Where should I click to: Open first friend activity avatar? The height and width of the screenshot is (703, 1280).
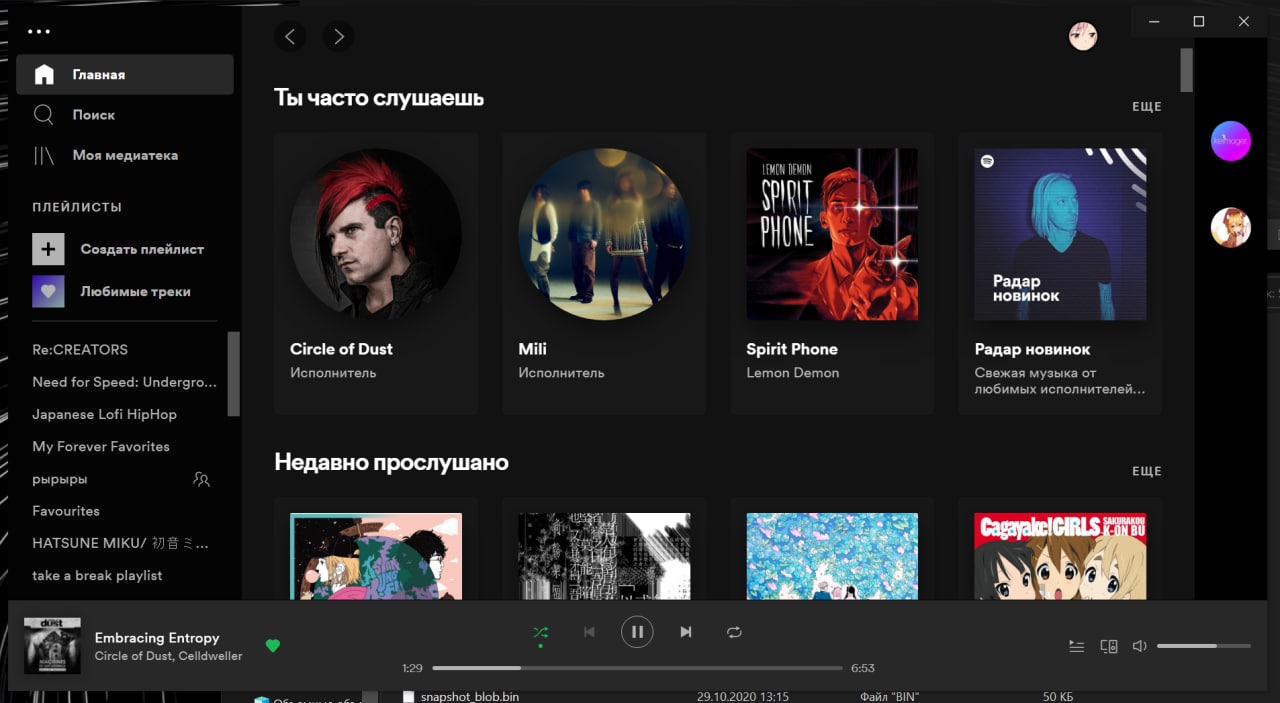click(x=1231, y=141)
